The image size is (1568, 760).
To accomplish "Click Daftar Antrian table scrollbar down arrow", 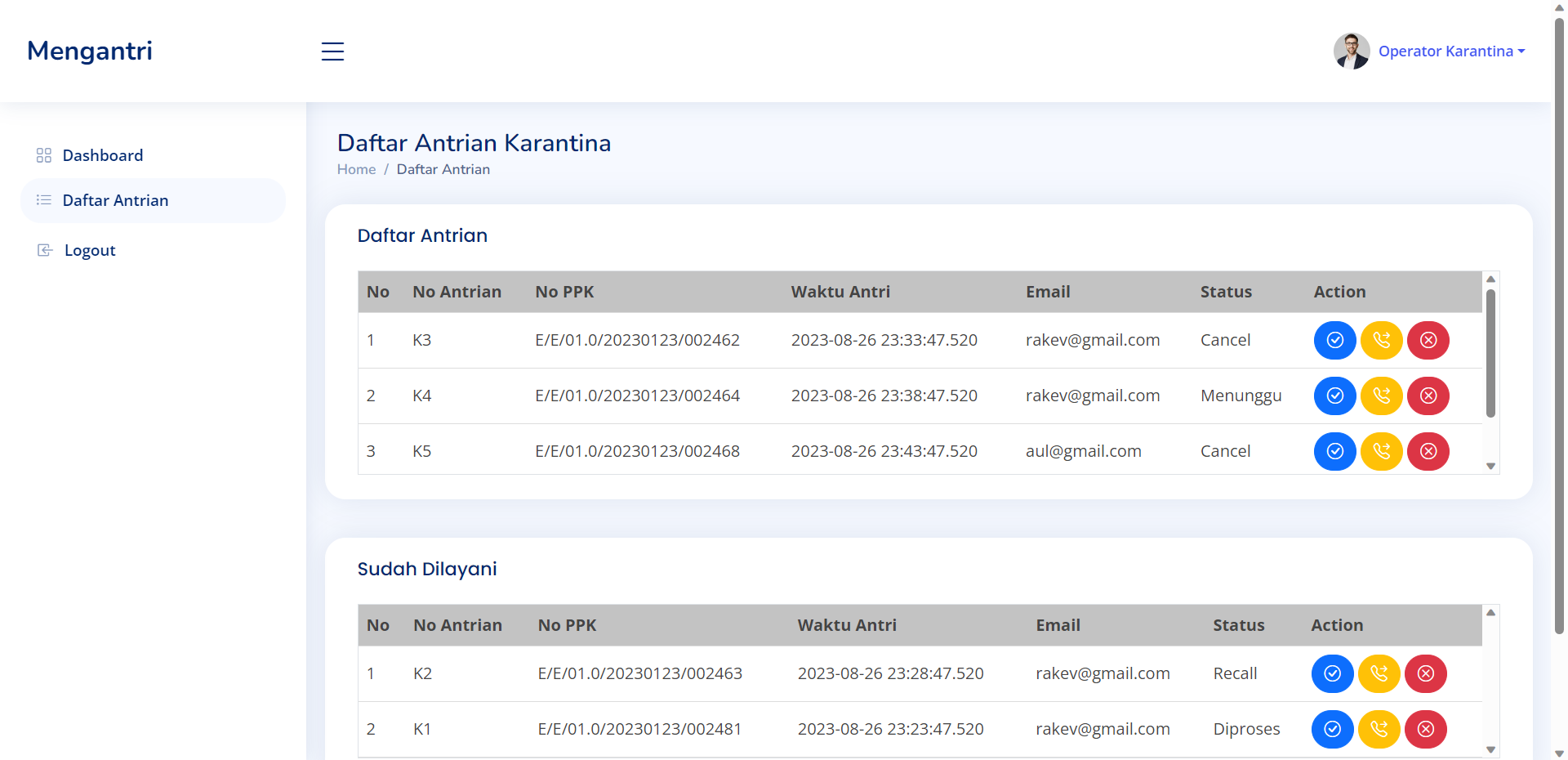I will click(1490, 467).
